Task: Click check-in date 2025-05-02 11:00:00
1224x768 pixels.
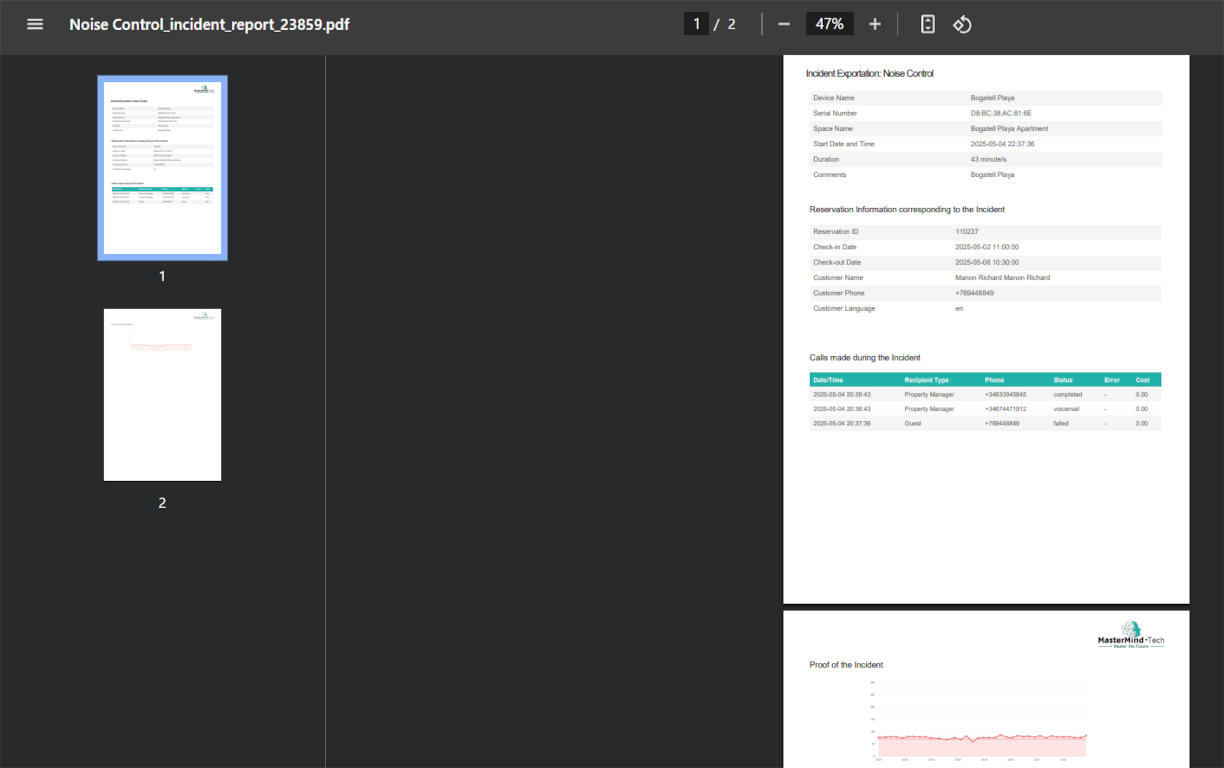Action: [987, 246]
